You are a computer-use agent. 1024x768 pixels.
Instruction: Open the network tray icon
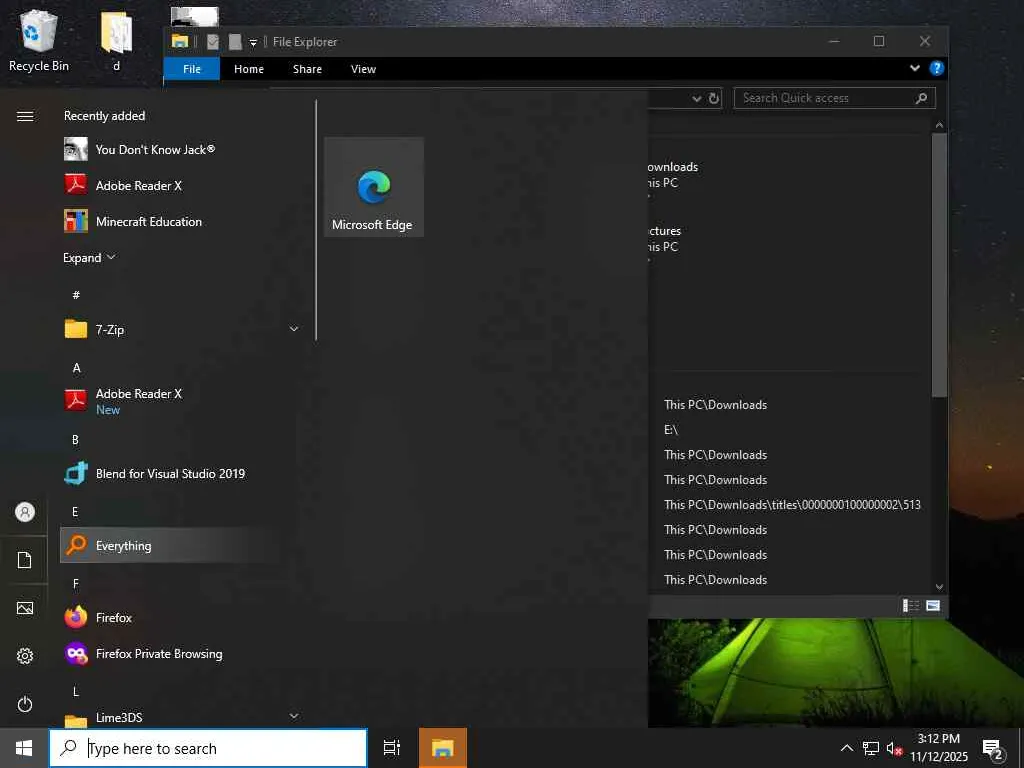coord(871,748)
